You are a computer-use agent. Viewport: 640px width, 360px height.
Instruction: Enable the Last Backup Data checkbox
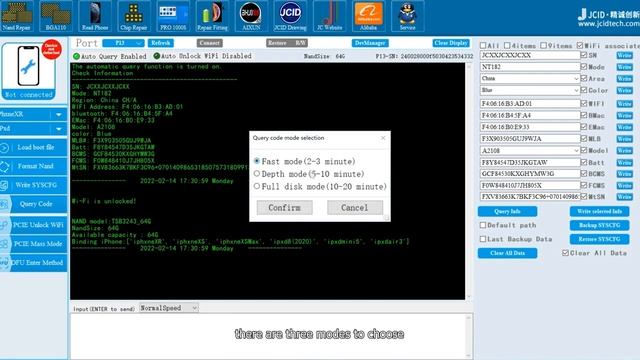[x=483, y=239]
